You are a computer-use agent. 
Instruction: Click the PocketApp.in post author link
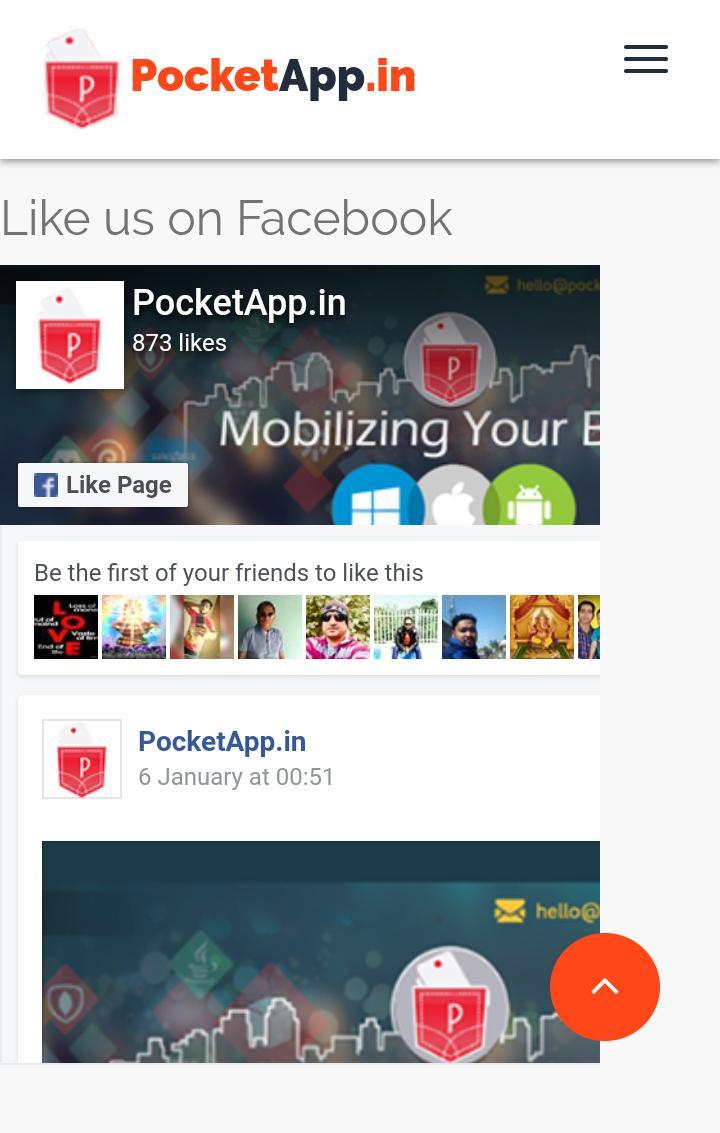[x=222, y=741]
